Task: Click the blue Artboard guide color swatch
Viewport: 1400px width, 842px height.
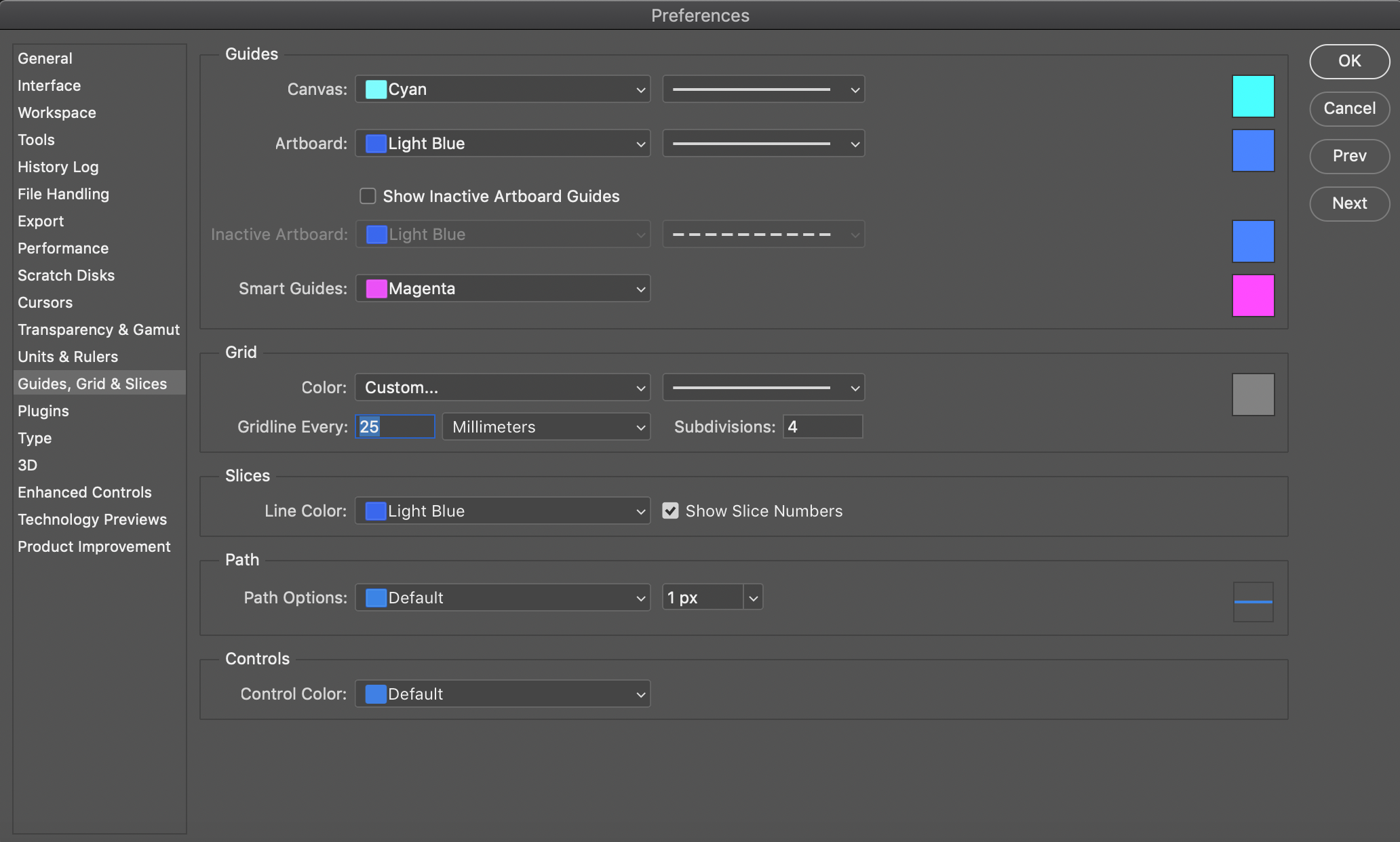Action: click(1253, 151)
